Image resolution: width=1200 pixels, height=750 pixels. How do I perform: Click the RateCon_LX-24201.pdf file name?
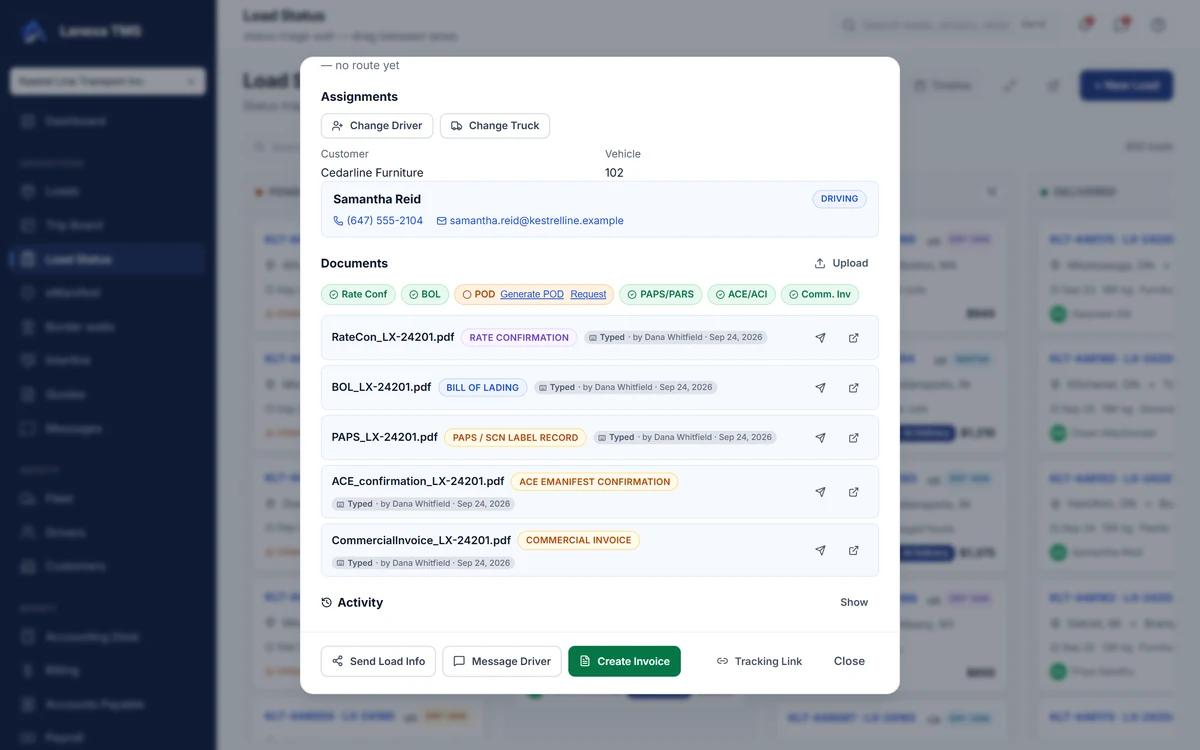[393, 337]
